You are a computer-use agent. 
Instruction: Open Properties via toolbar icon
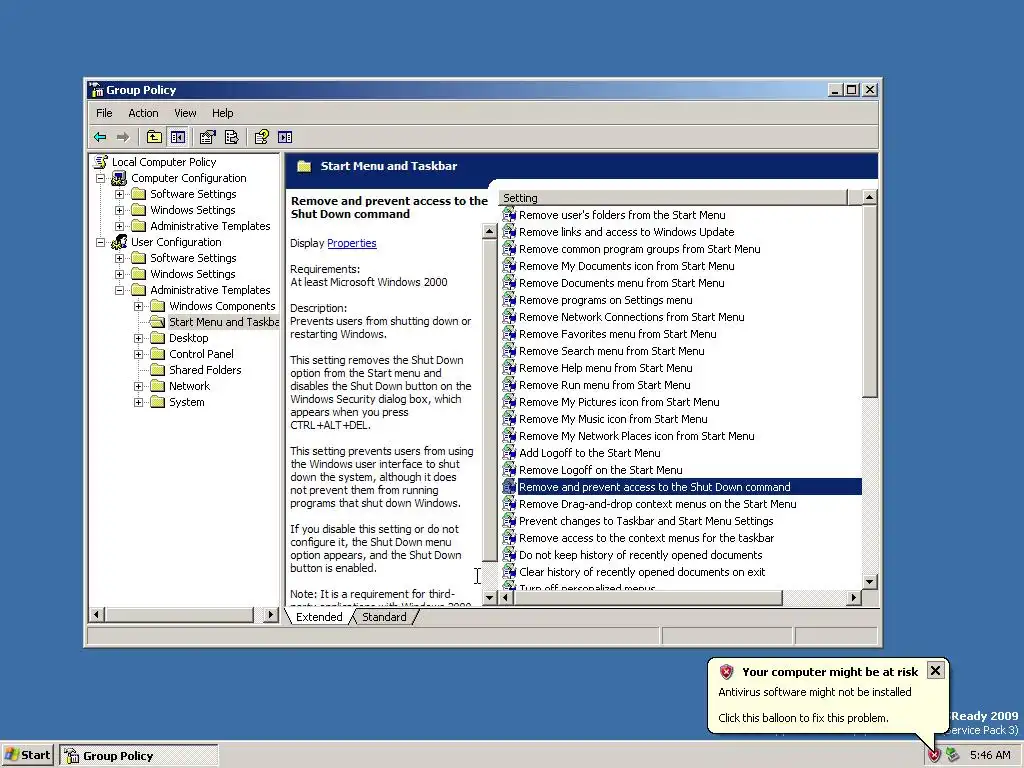208,137
